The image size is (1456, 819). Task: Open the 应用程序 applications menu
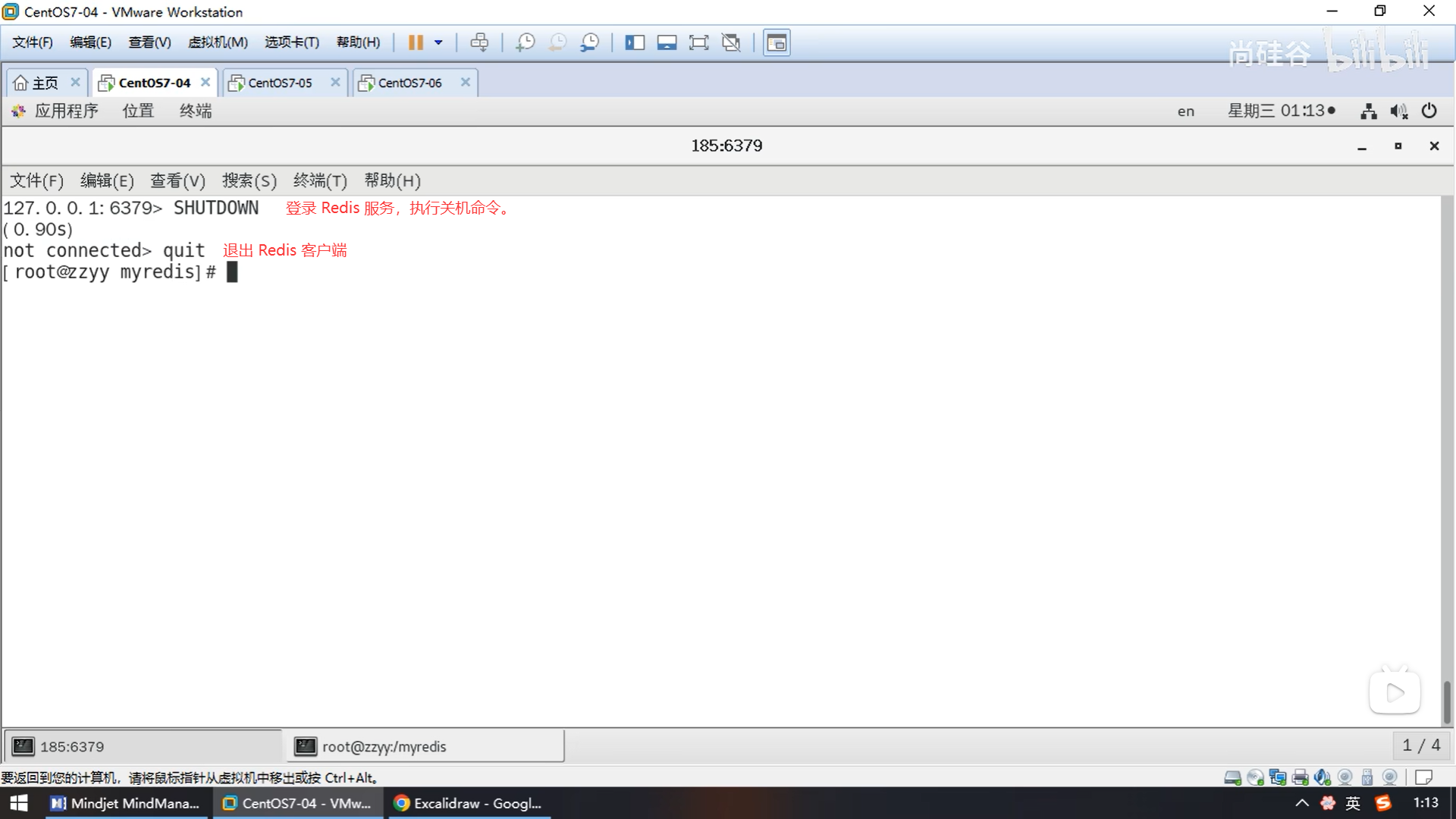tap(66, 111)
